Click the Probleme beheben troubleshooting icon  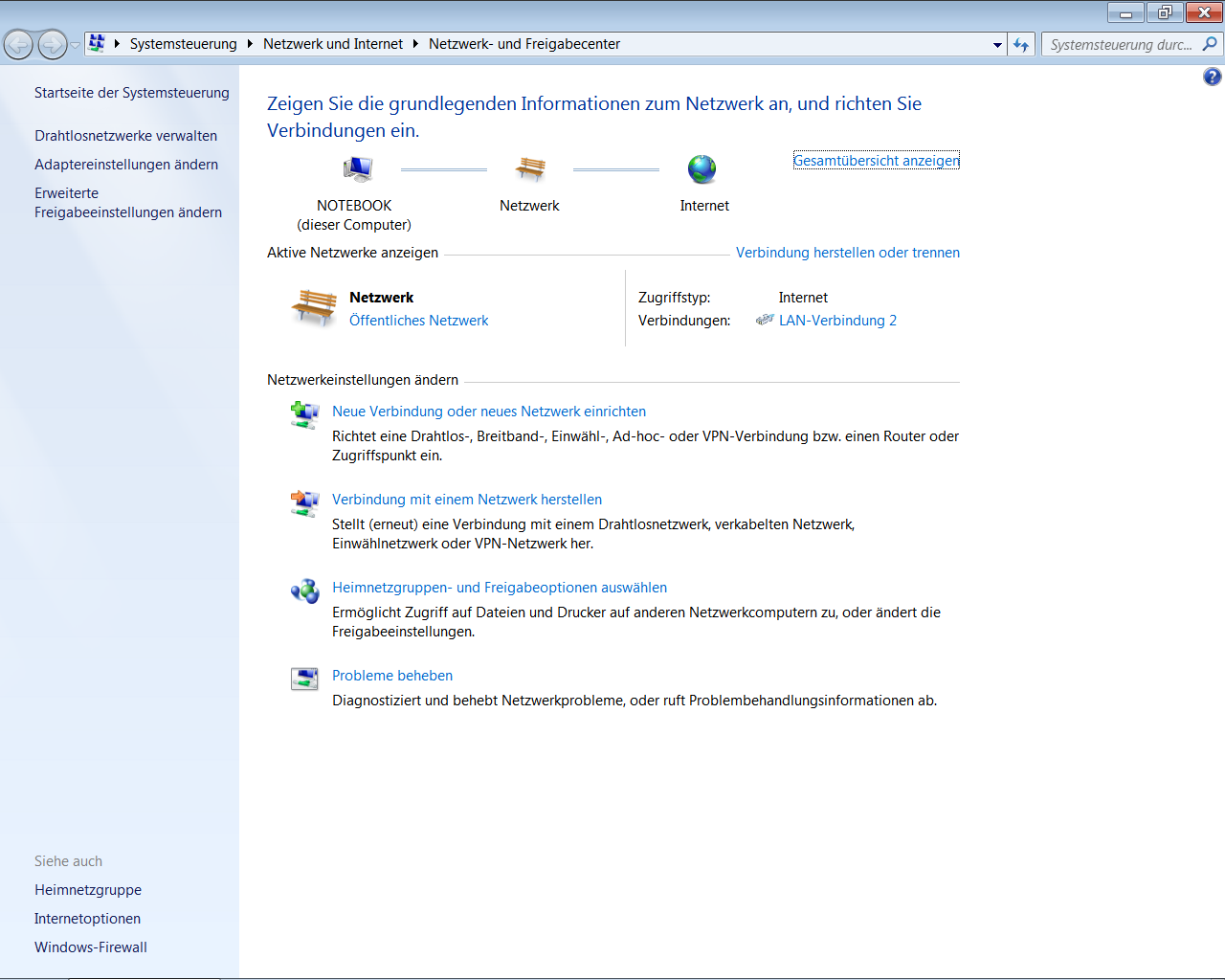coord(304,679)
